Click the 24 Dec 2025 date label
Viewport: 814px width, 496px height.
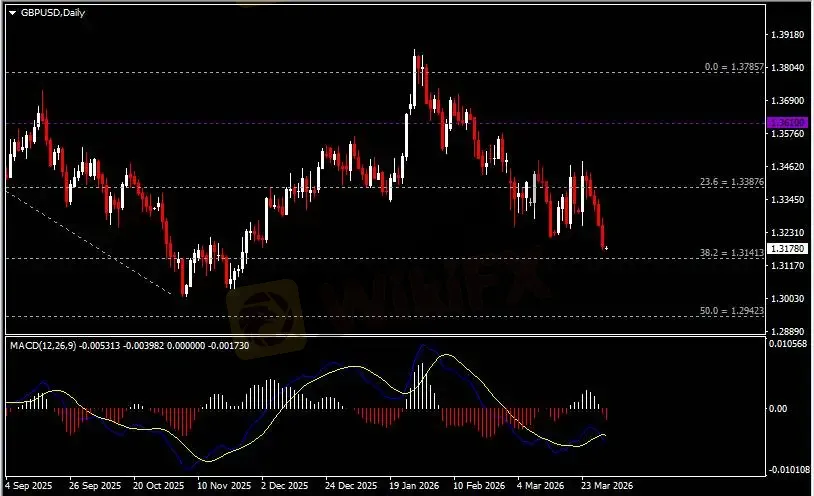coord(351,486)
